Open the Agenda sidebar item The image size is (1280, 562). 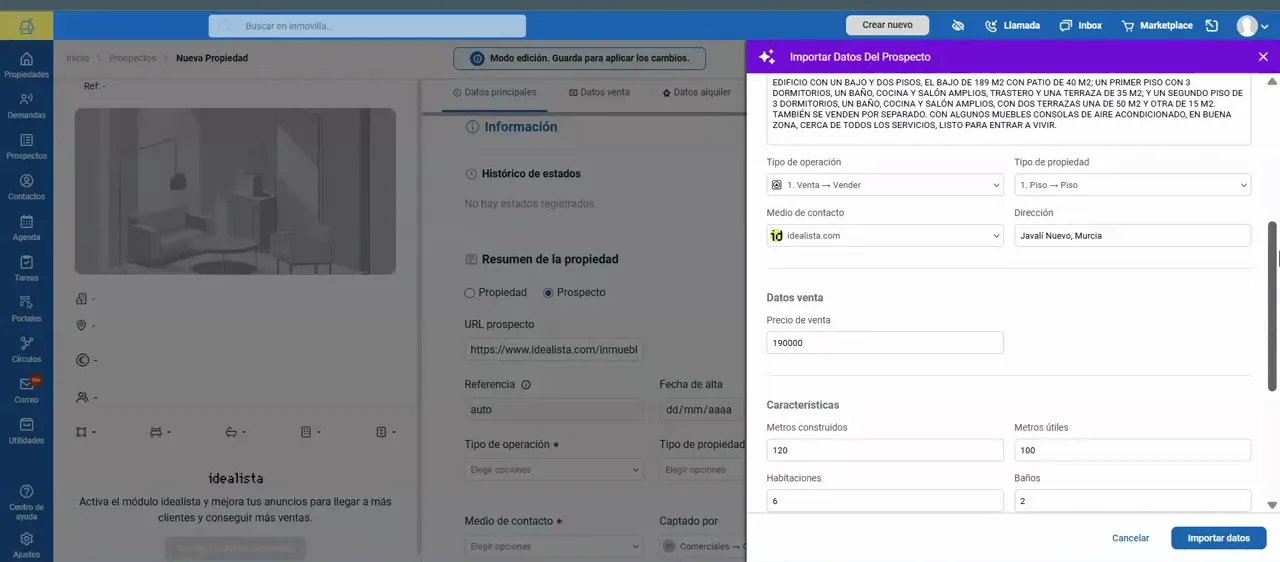[x=26, y=228]
